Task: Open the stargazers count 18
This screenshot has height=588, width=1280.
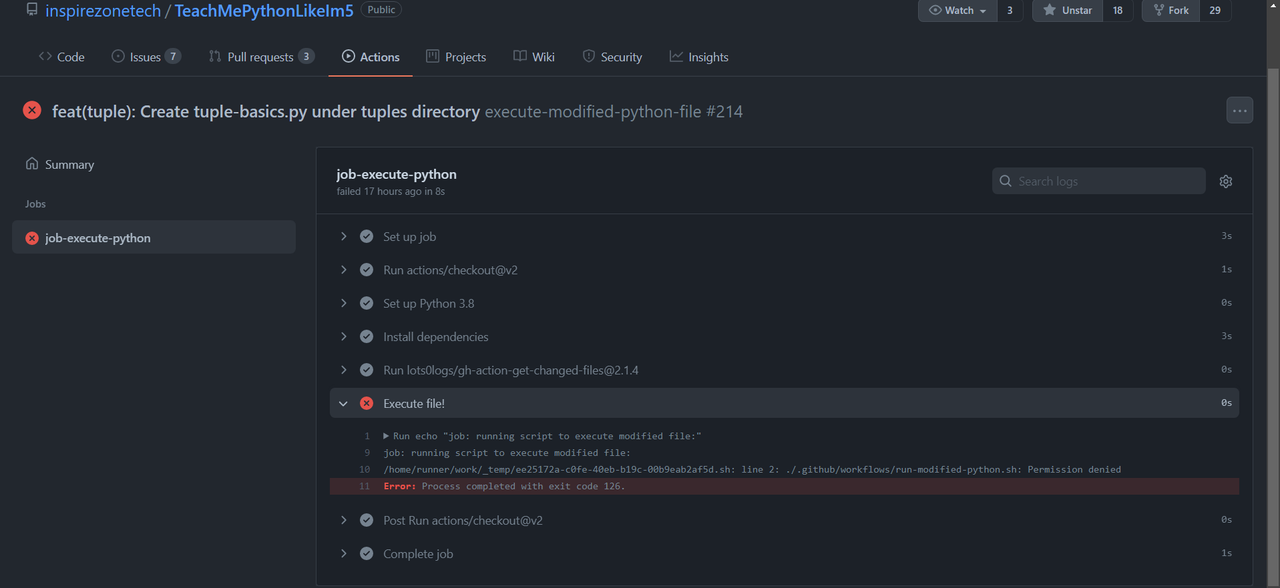Action: pyautogui.click(x=1117, y=10)
